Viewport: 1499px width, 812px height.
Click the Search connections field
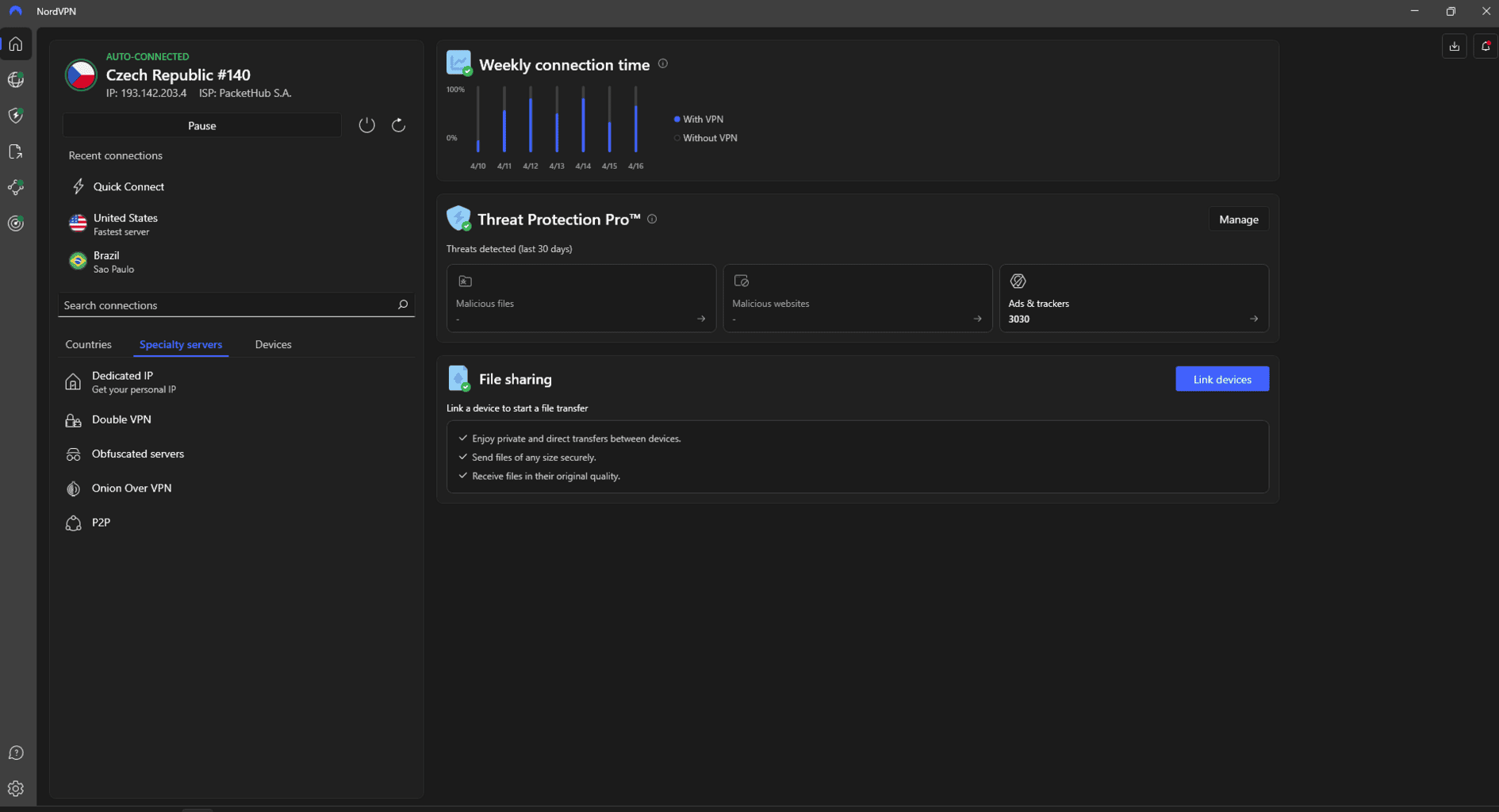point(226,305)
